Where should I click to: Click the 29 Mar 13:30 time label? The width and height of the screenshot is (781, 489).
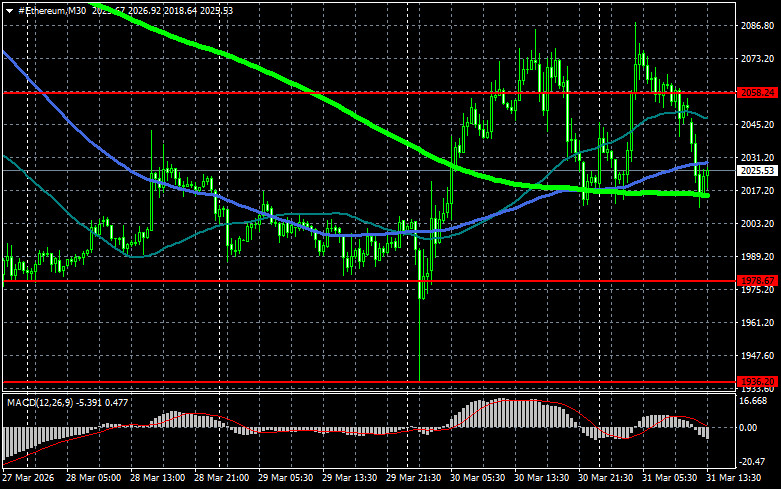tap(349, 478)
